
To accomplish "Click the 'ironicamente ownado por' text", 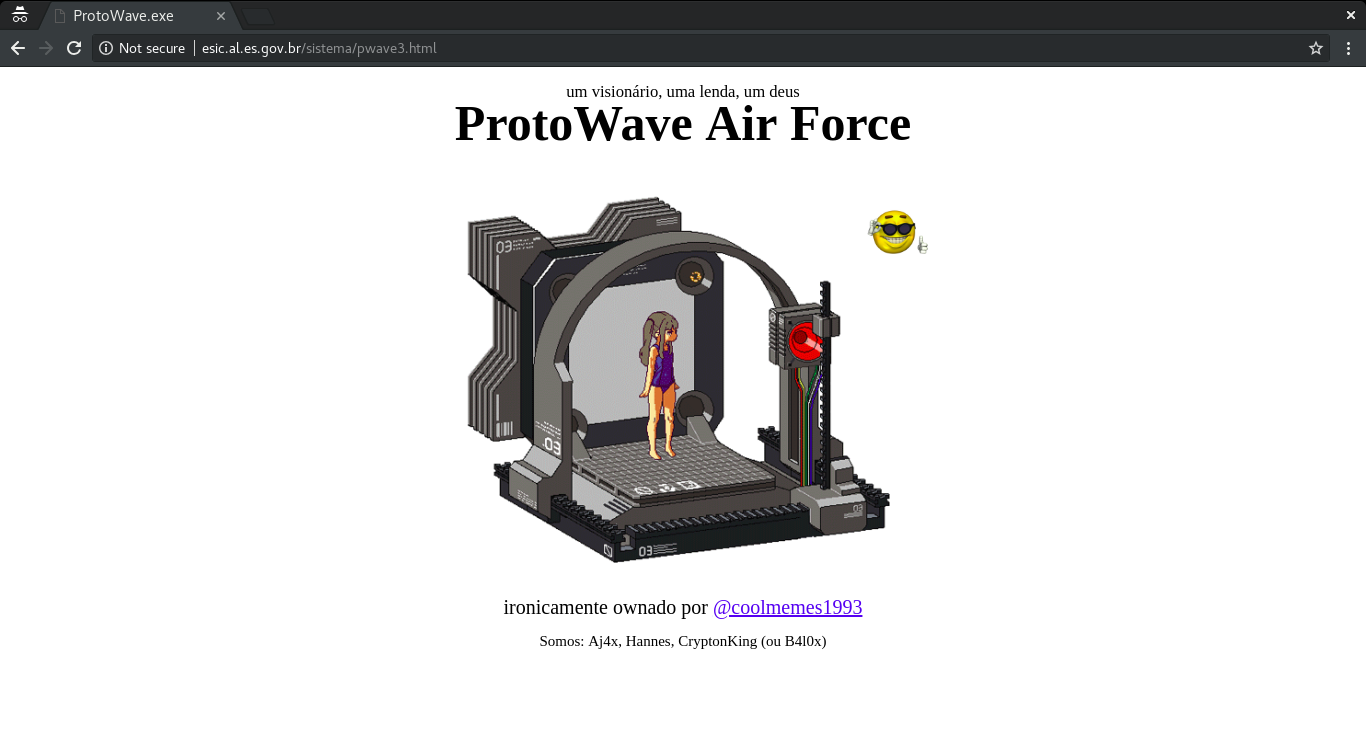I will [606, 607].
